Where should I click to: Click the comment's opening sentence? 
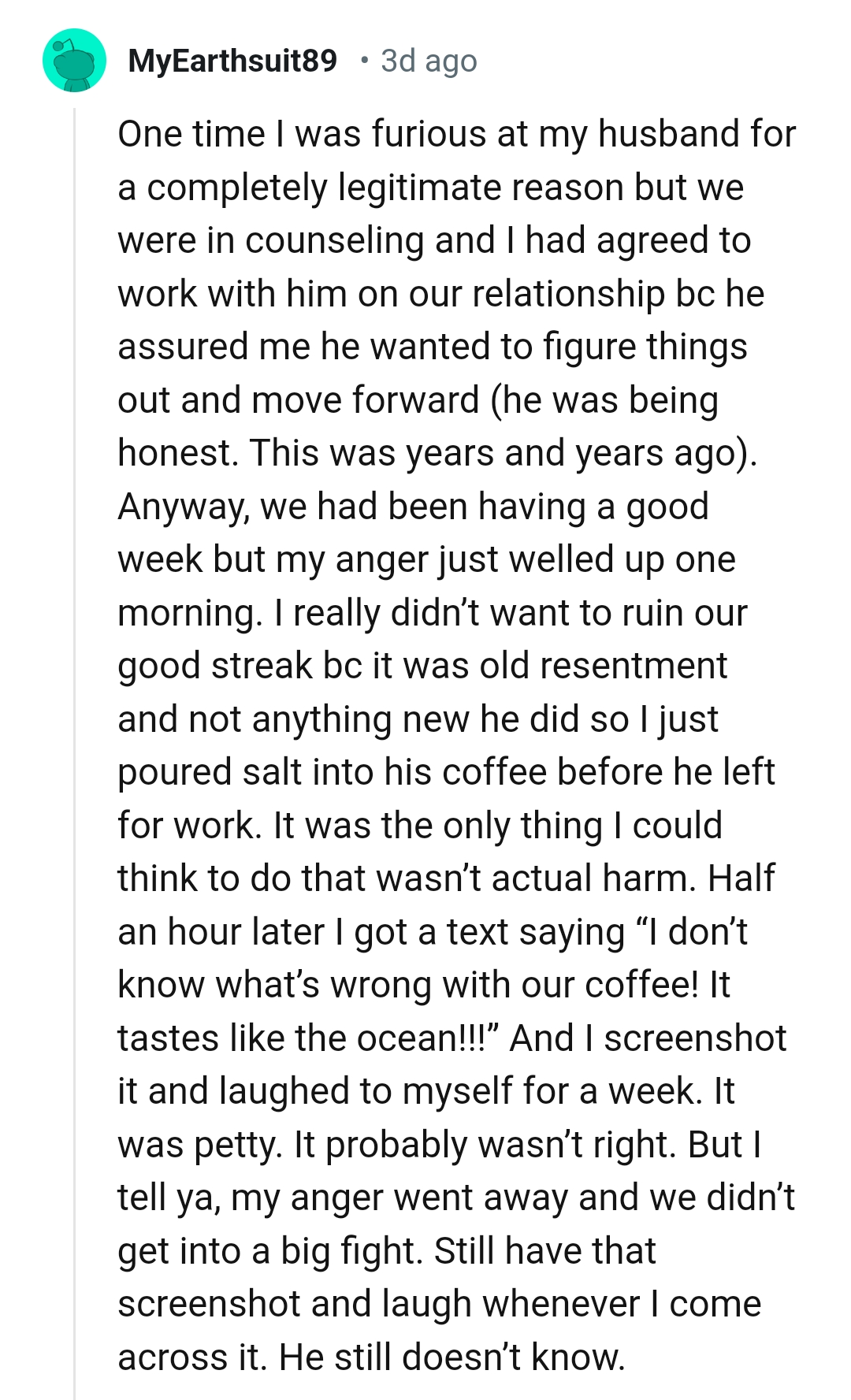[x=441, y=134]
